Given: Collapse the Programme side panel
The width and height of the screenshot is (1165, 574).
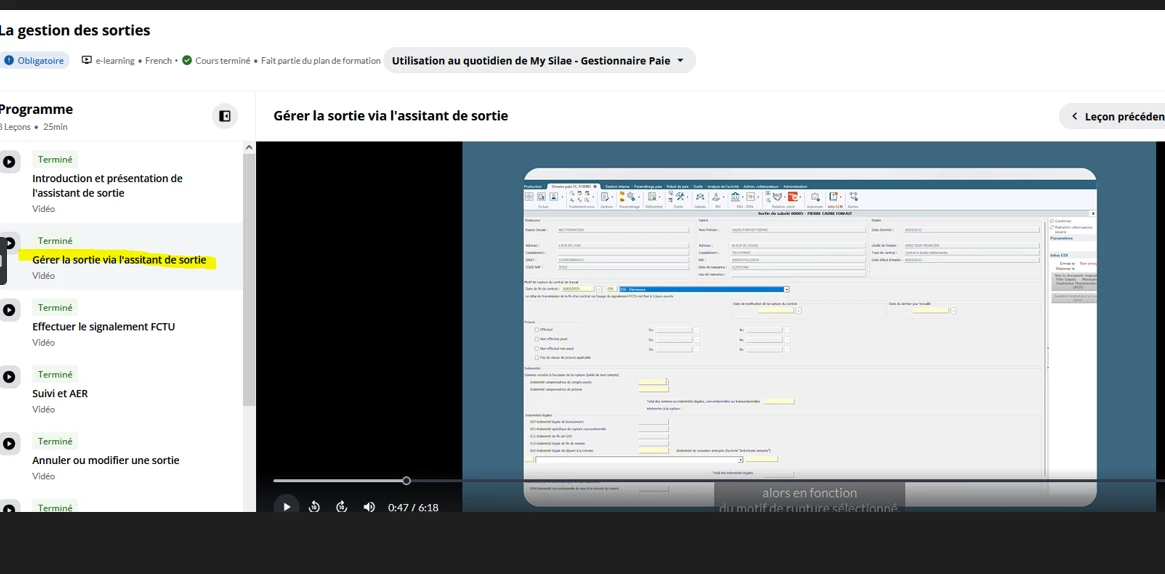Looking at the screenshot, I should tap(224, 116).
